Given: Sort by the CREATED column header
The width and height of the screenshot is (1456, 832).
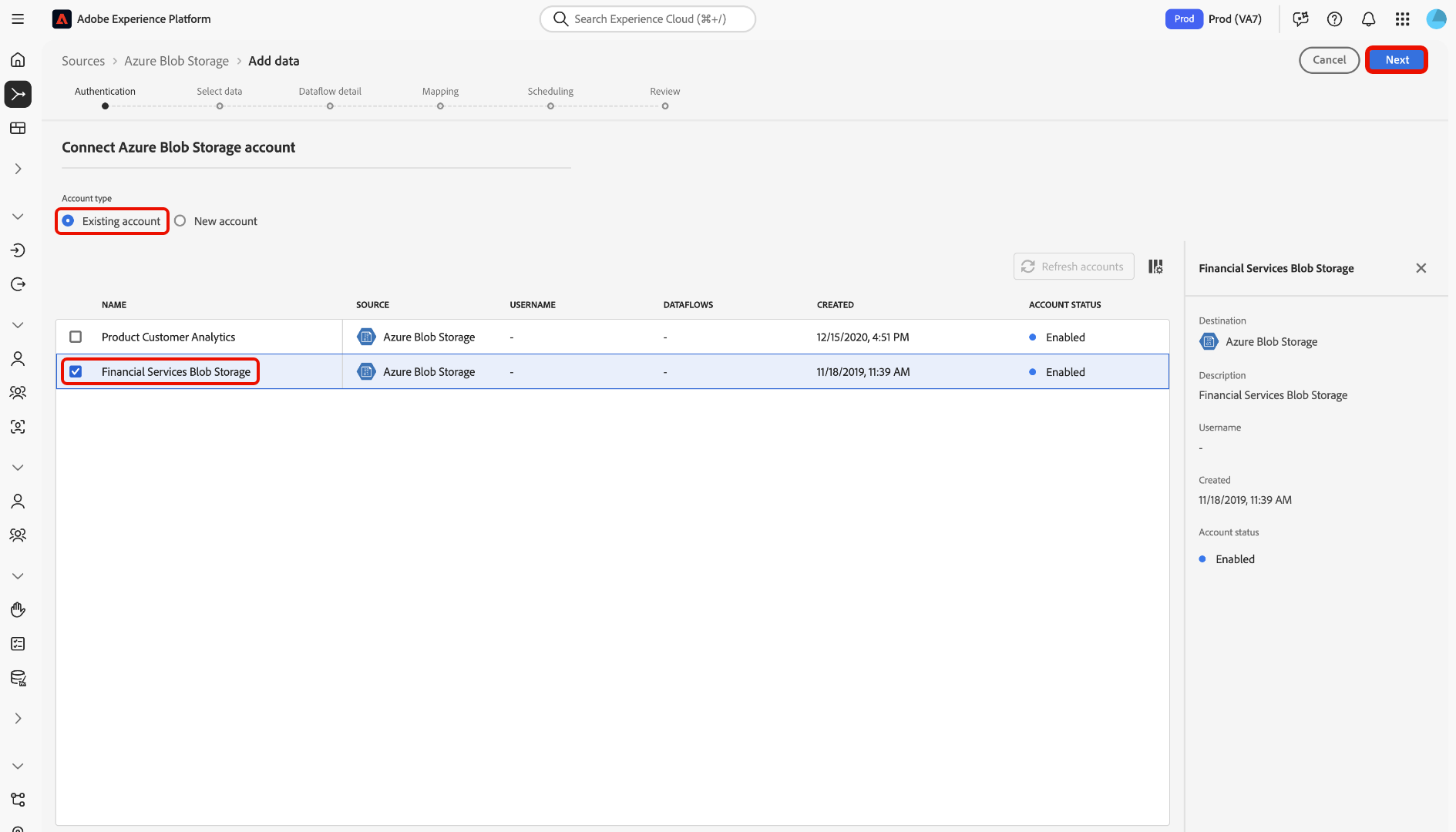Looking at the screenshot, I should tap(836, 305).
